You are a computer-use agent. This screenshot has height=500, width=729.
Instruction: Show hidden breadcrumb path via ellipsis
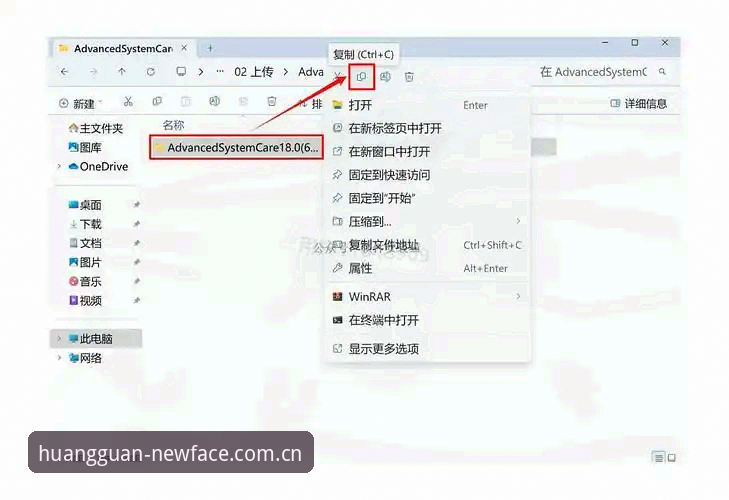point(220,72)
